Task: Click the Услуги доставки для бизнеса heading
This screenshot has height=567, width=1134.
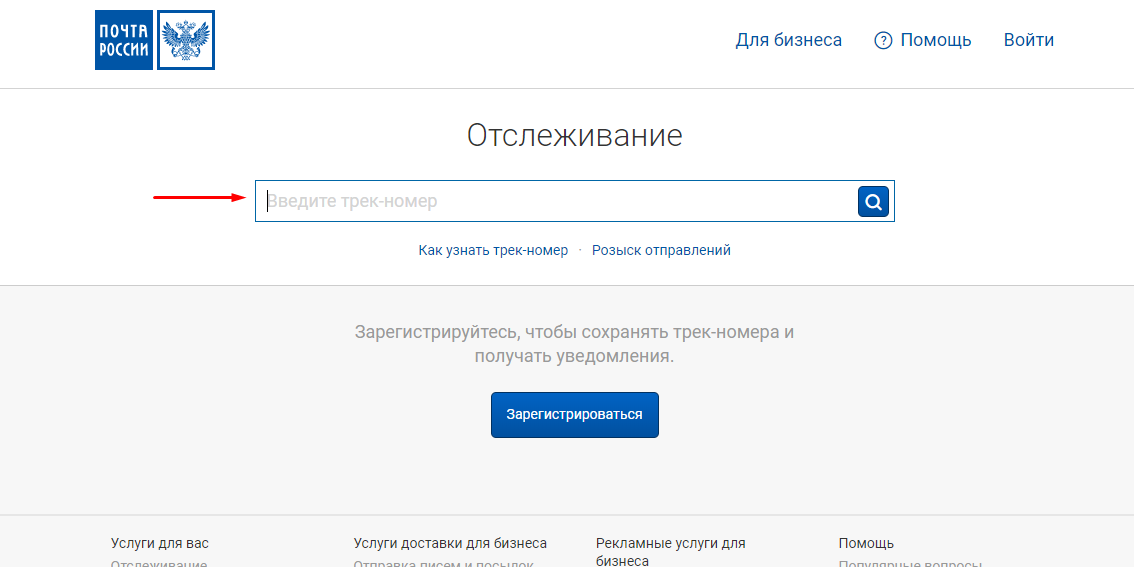Action: point(450,543)
